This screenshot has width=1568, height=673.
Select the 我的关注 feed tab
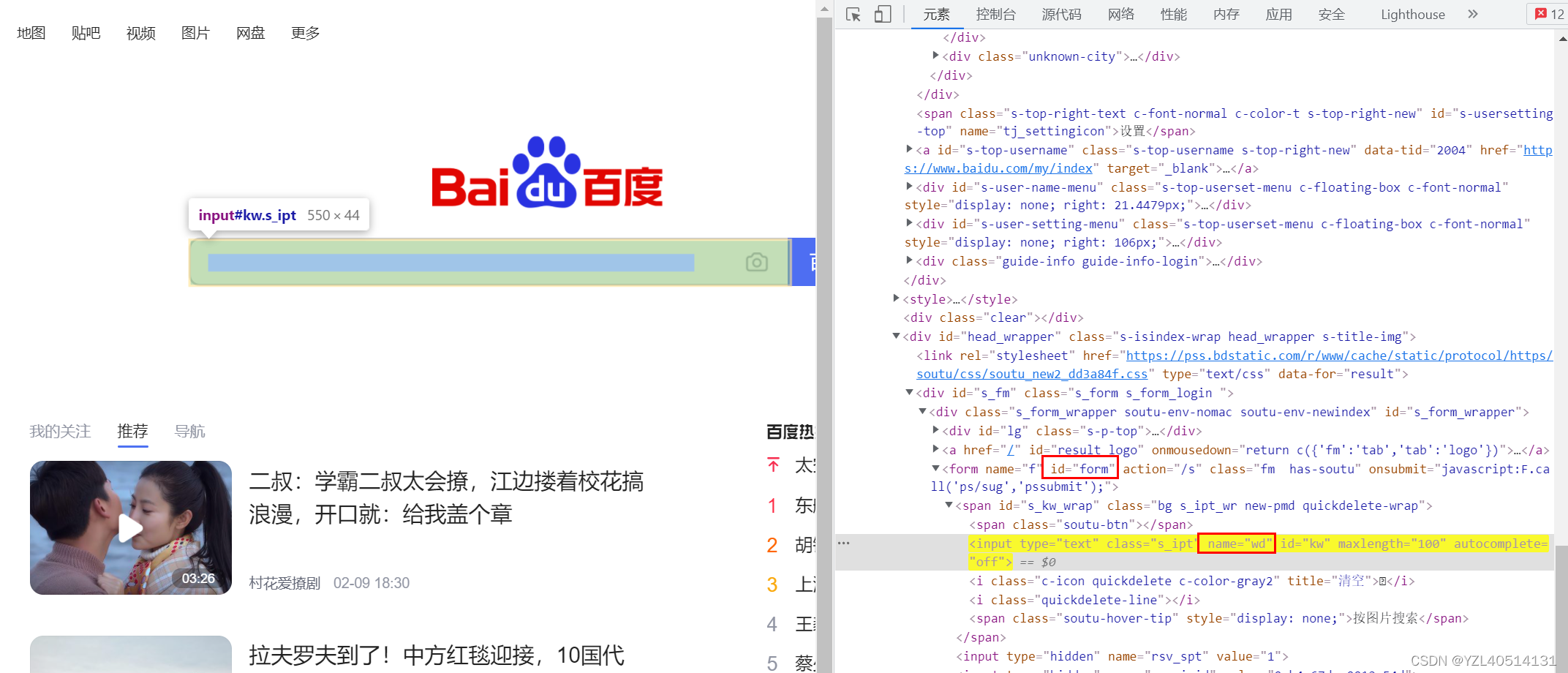pos(60,432)
